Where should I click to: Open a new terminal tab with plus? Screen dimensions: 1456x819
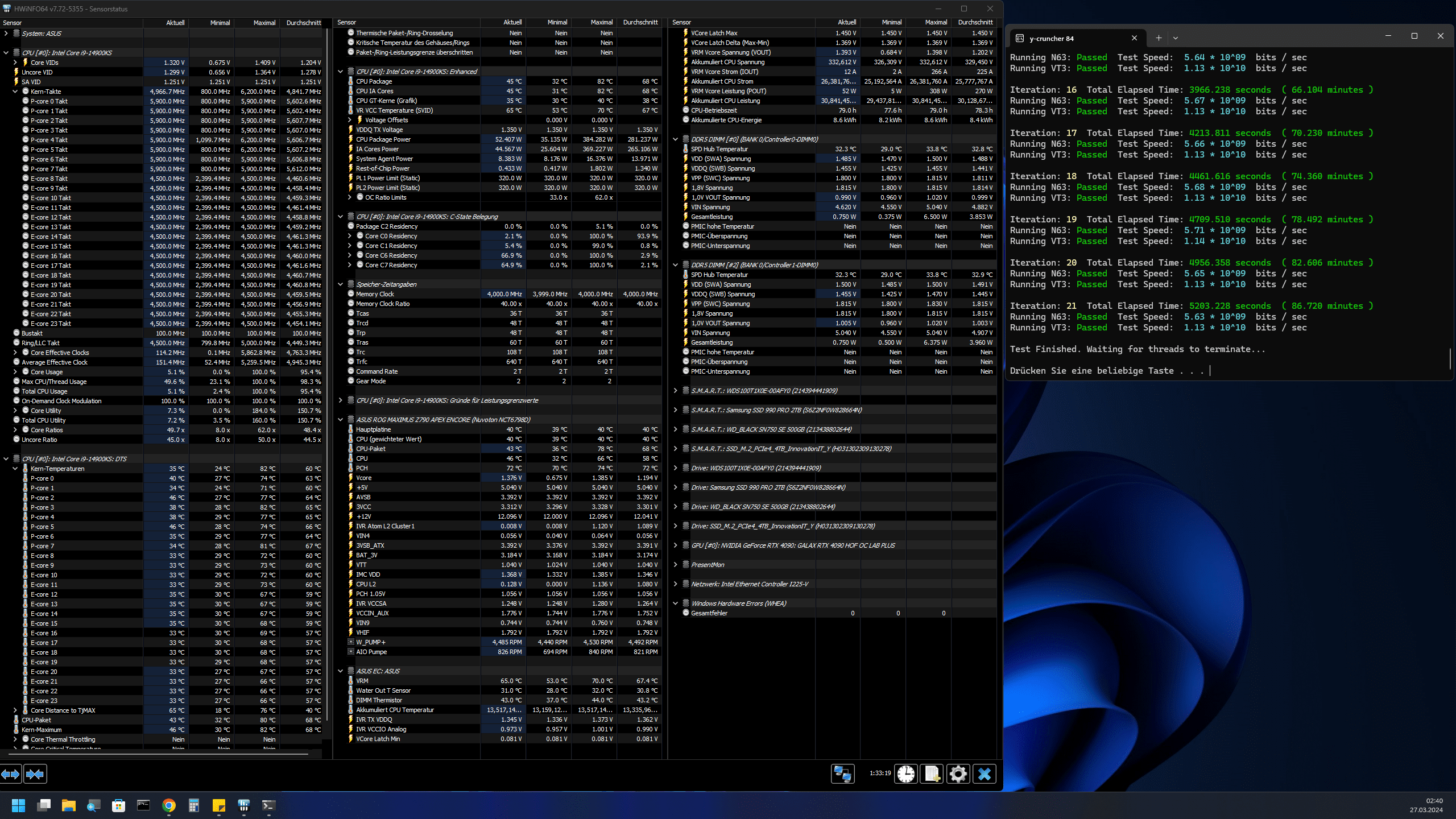[1159, 38]
